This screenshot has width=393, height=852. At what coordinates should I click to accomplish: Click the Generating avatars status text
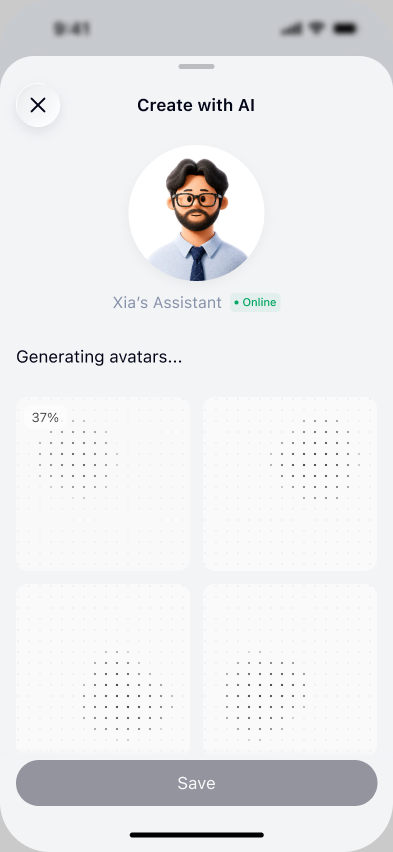pyautogui.click(x=99, y=357)
